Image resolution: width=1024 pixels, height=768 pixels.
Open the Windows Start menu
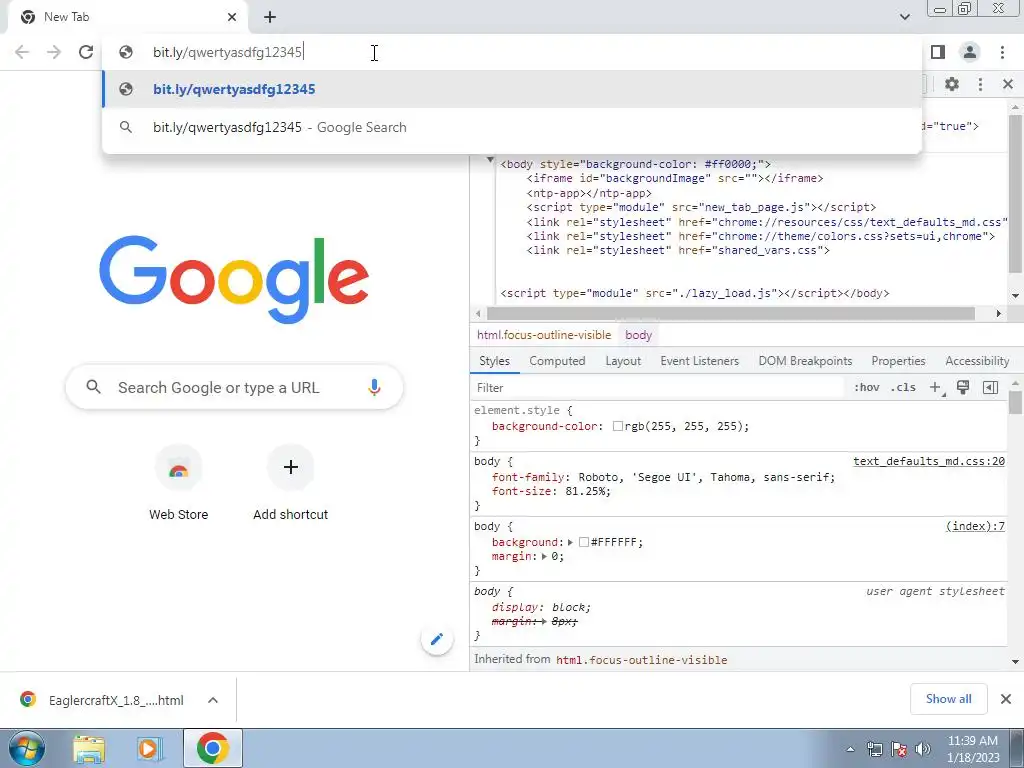click(26, 748)
